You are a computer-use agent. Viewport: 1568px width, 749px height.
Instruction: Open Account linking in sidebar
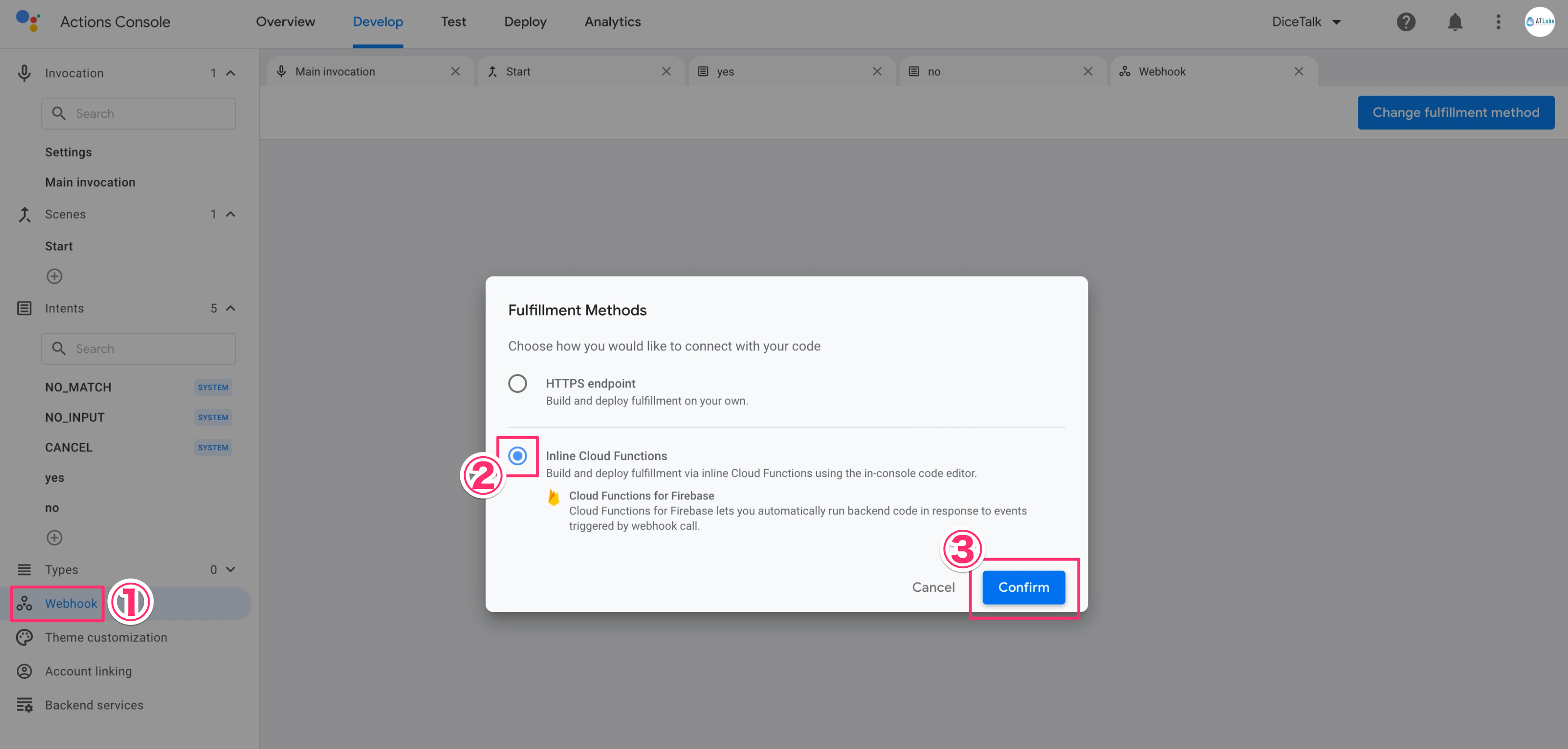pos(89,671)
